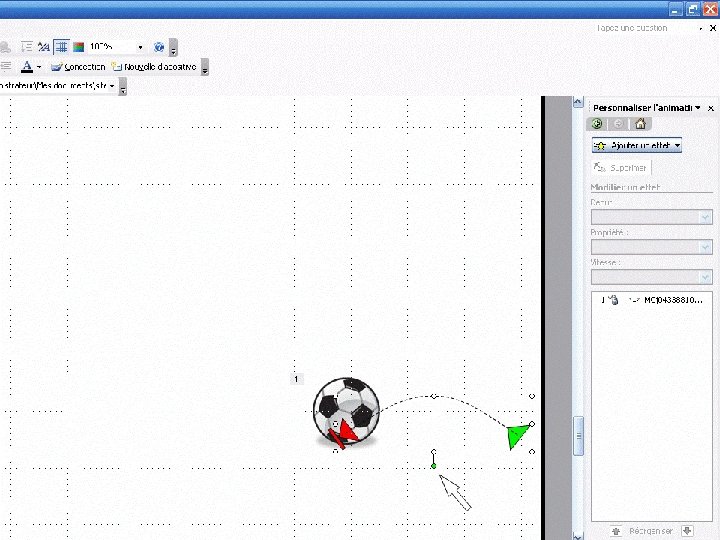Click the color/grayscale icon

(79, 47)
